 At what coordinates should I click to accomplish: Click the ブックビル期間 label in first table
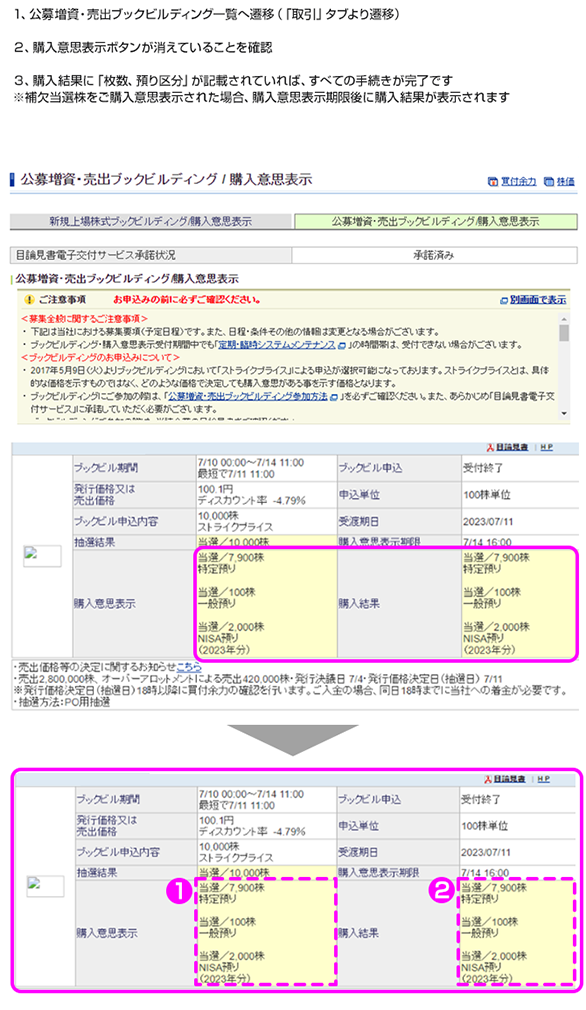[106, 468]
